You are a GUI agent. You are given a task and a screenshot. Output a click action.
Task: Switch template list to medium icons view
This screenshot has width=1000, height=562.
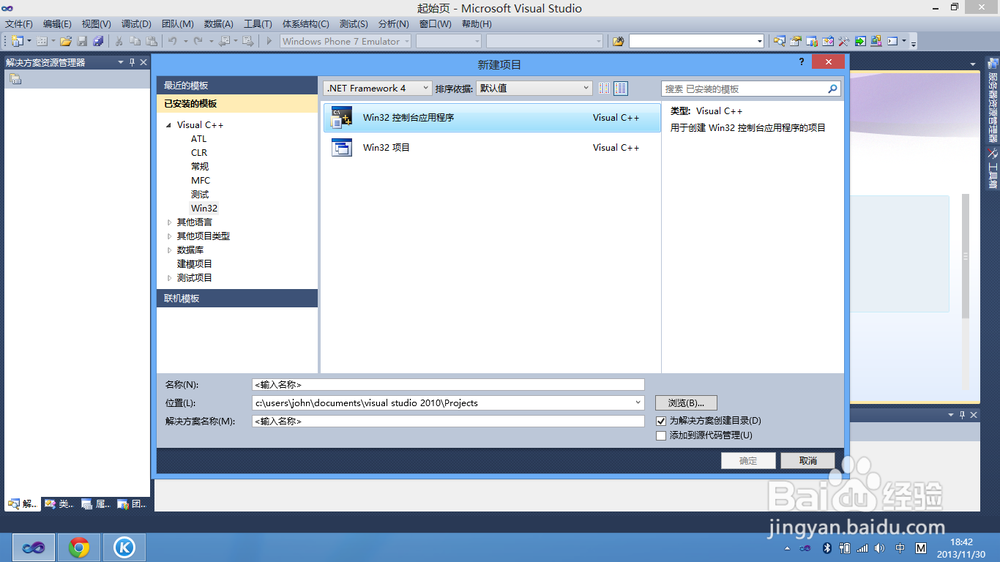click(x=621, y=88)
